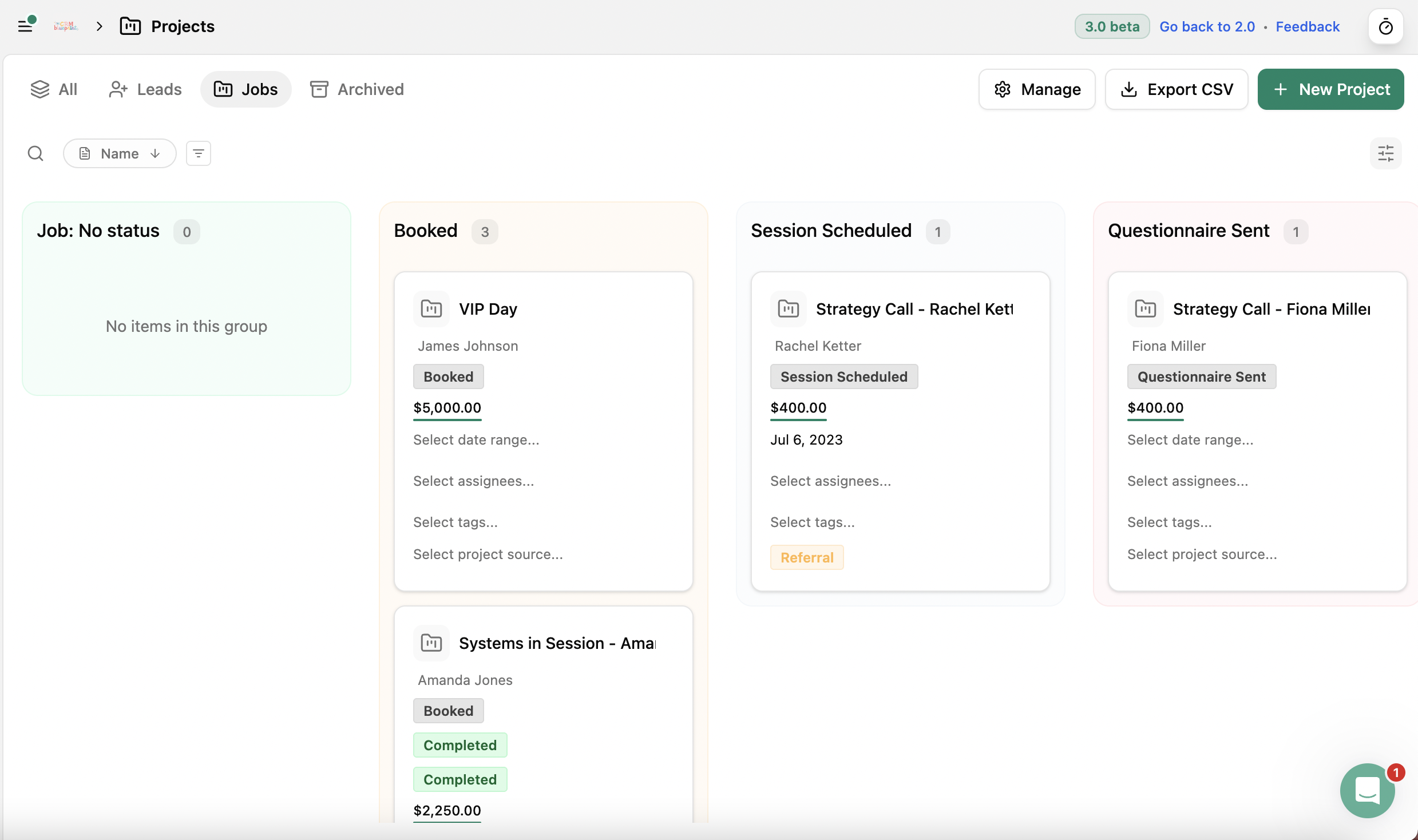Click the workspace logo in breadcrumb
Image resolution: width=1418 pixels, height=840 pixels.
tap(66, 26)
